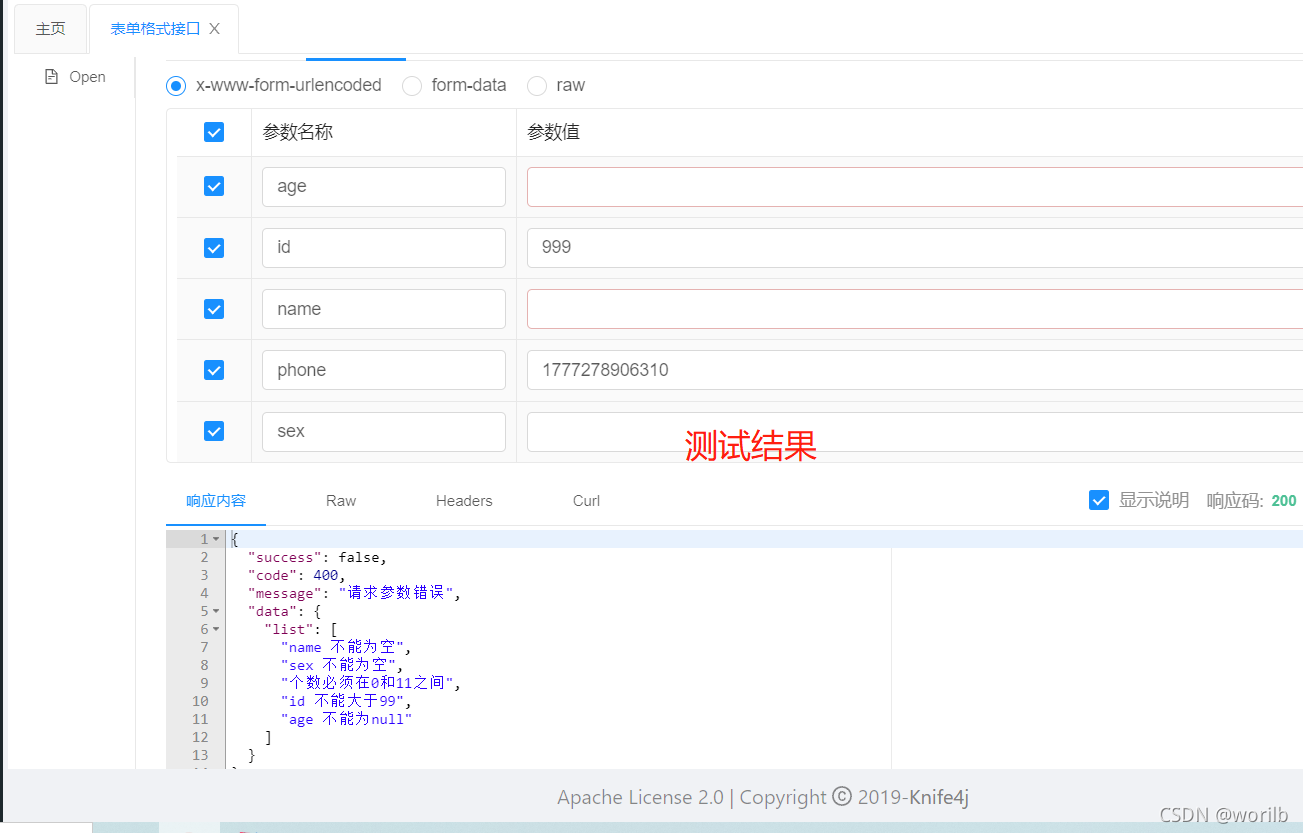Switch to the 主页 tab

pyautogui.click(x=51, y=29)
